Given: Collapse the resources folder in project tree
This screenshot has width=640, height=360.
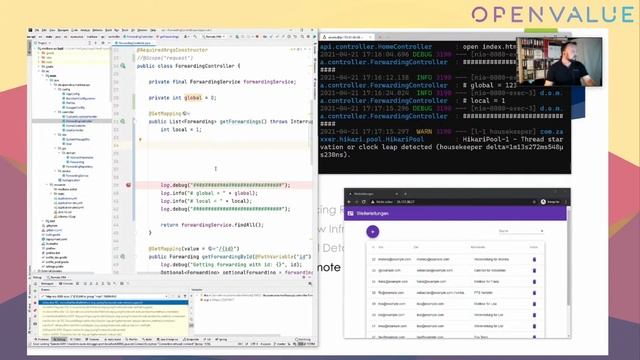Looking at the screenshot, I should (47, 185).
